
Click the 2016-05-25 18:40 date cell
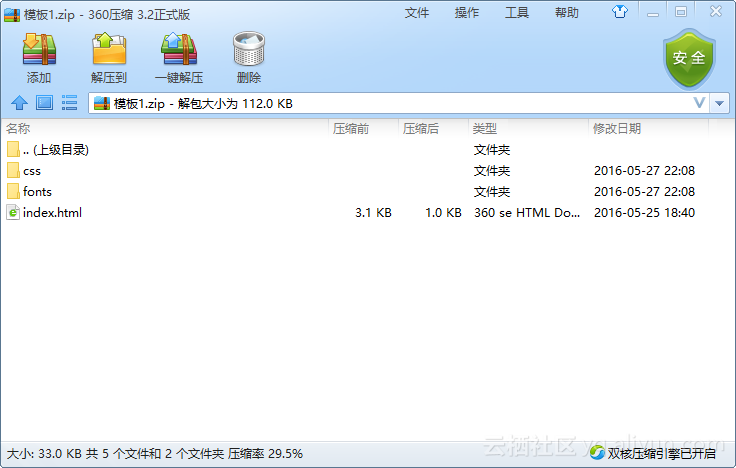644,213
